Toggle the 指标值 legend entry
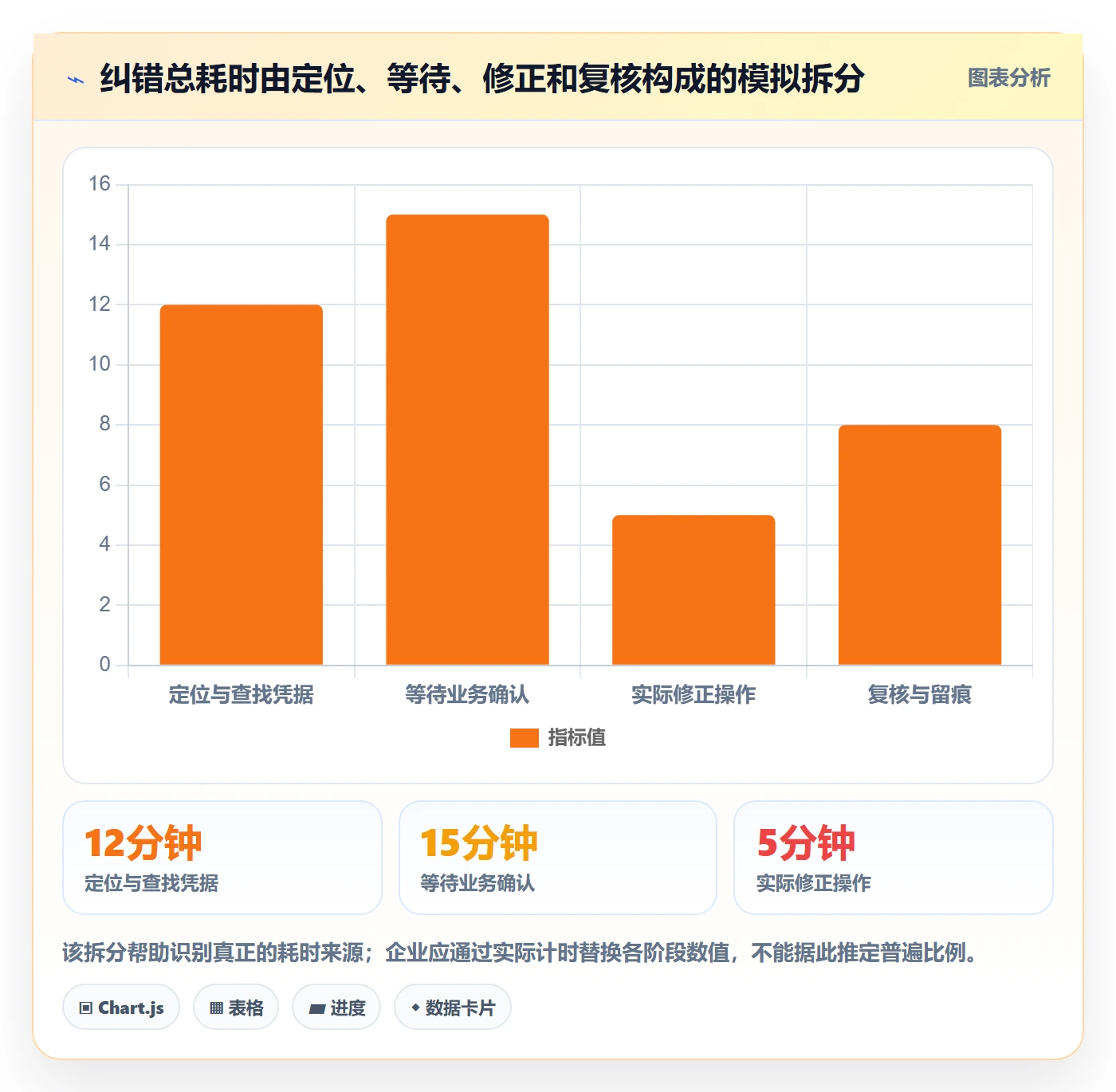 [558, 738]
